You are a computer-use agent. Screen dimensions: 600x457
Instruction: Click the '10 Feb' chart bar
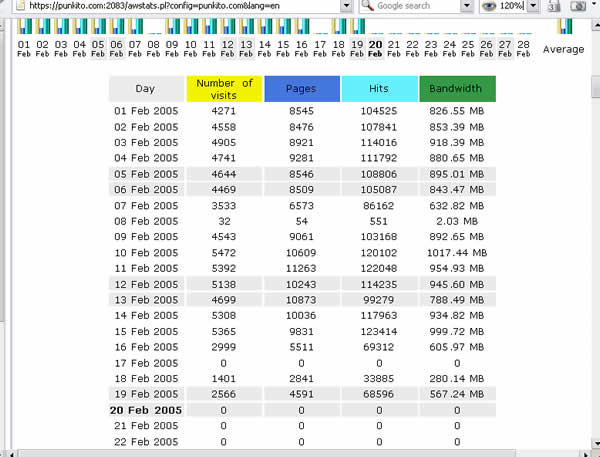[x=191, y=26]
